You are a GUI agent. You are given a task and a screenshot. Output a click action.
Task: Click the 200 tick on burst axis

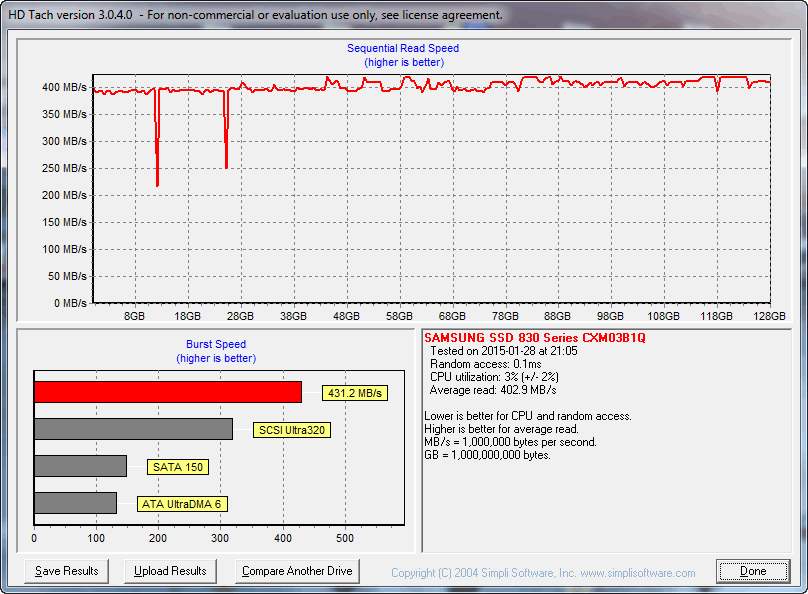(158, 538)
